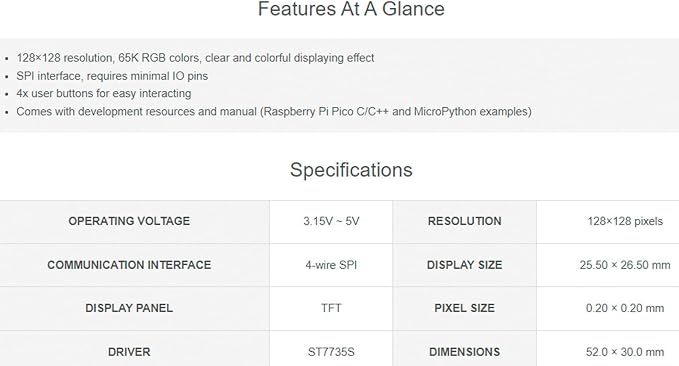The width and height of the screenshot is (679, 366).
Task: Click the COMMUNICATION INTERFACE cell
Action: 134,265
